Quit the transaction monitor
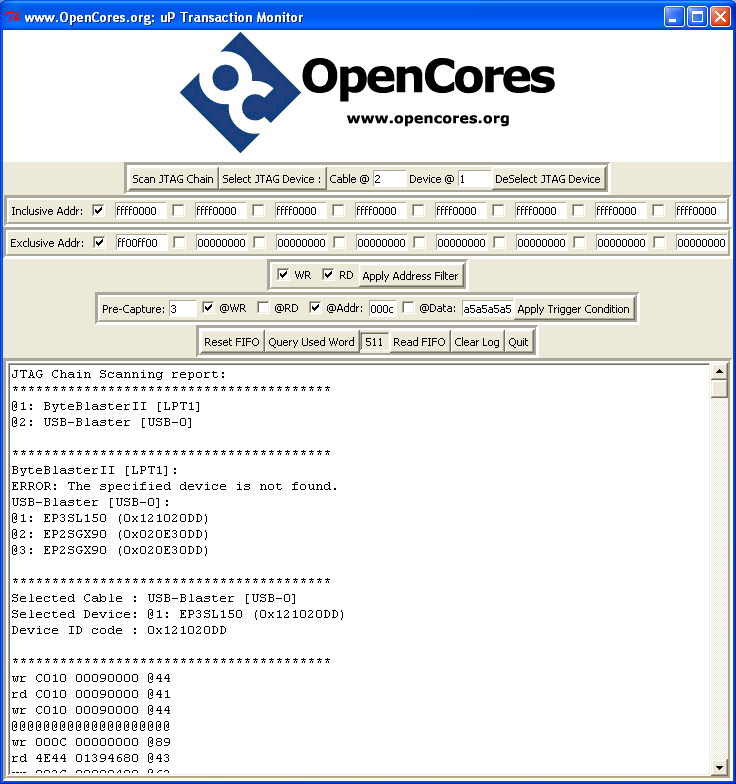 (518, 342)
